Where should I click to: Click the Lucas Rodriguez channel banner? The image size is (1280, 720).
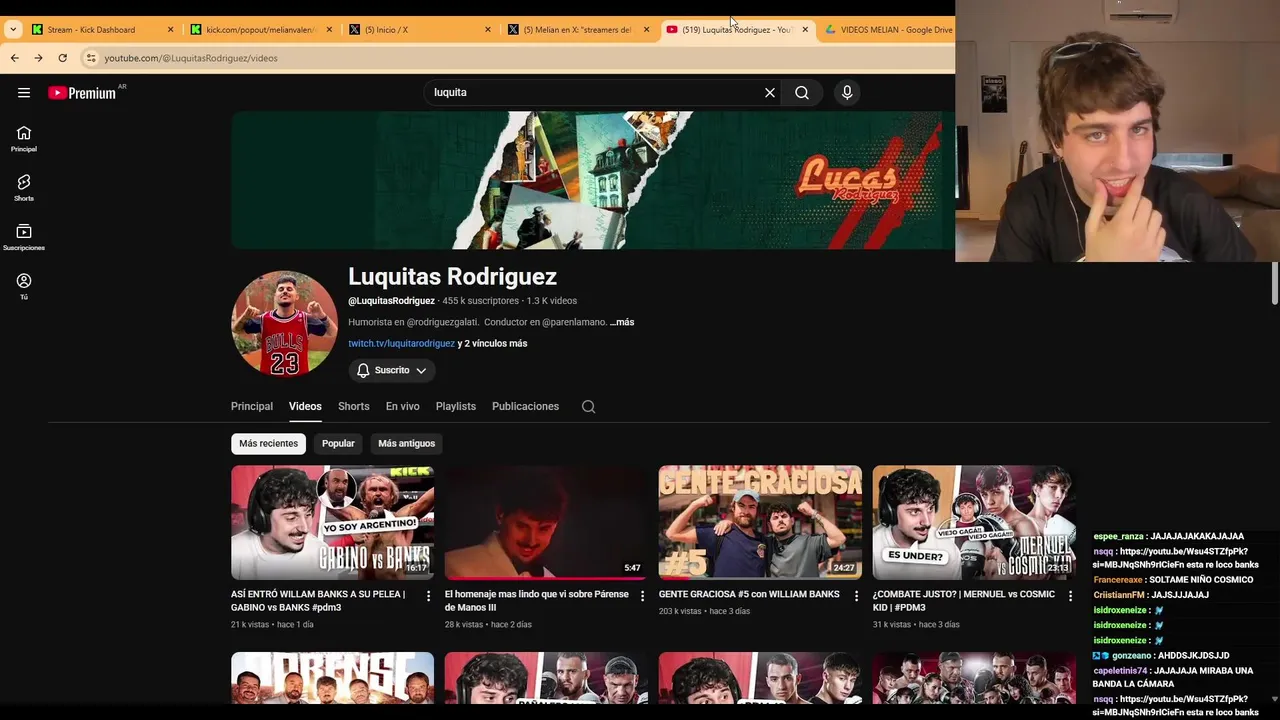pyautogui.click(x=593, y=180)
